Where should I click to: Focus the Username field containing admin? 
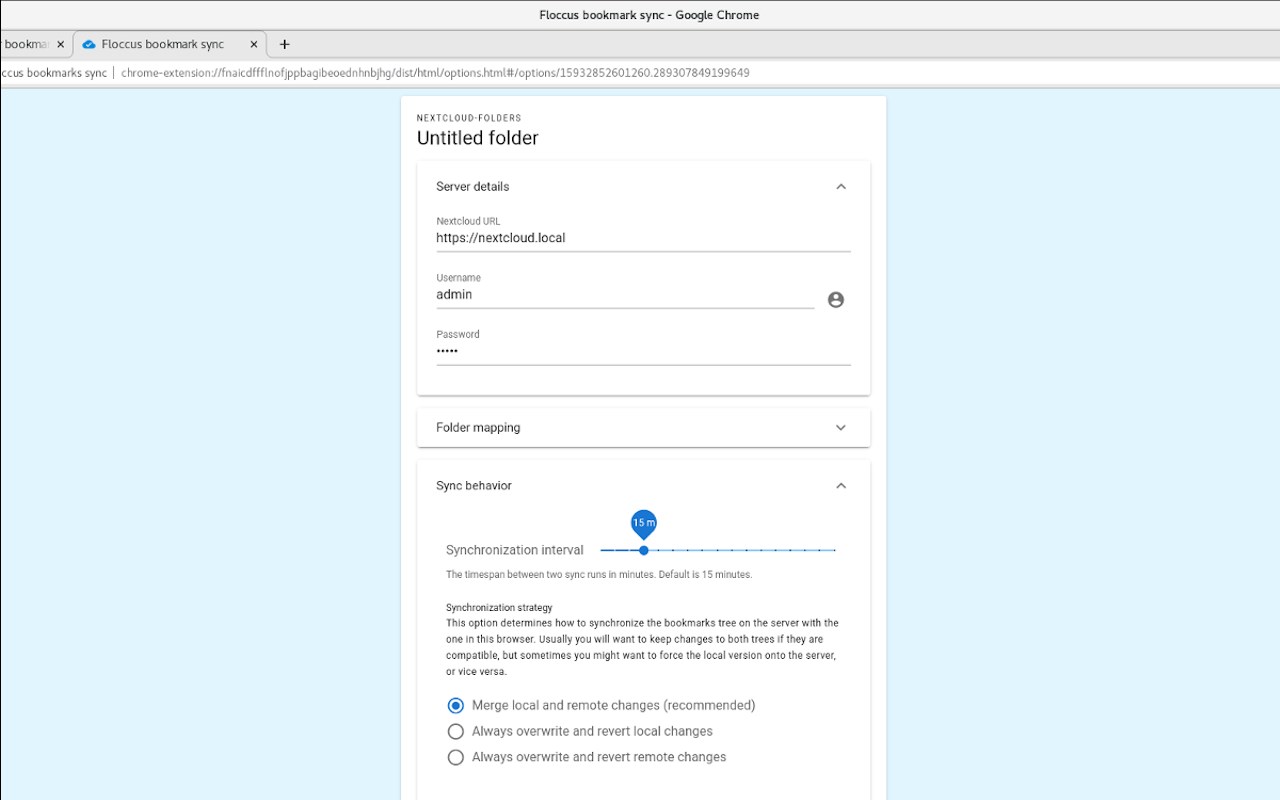[x=625, y=295]
